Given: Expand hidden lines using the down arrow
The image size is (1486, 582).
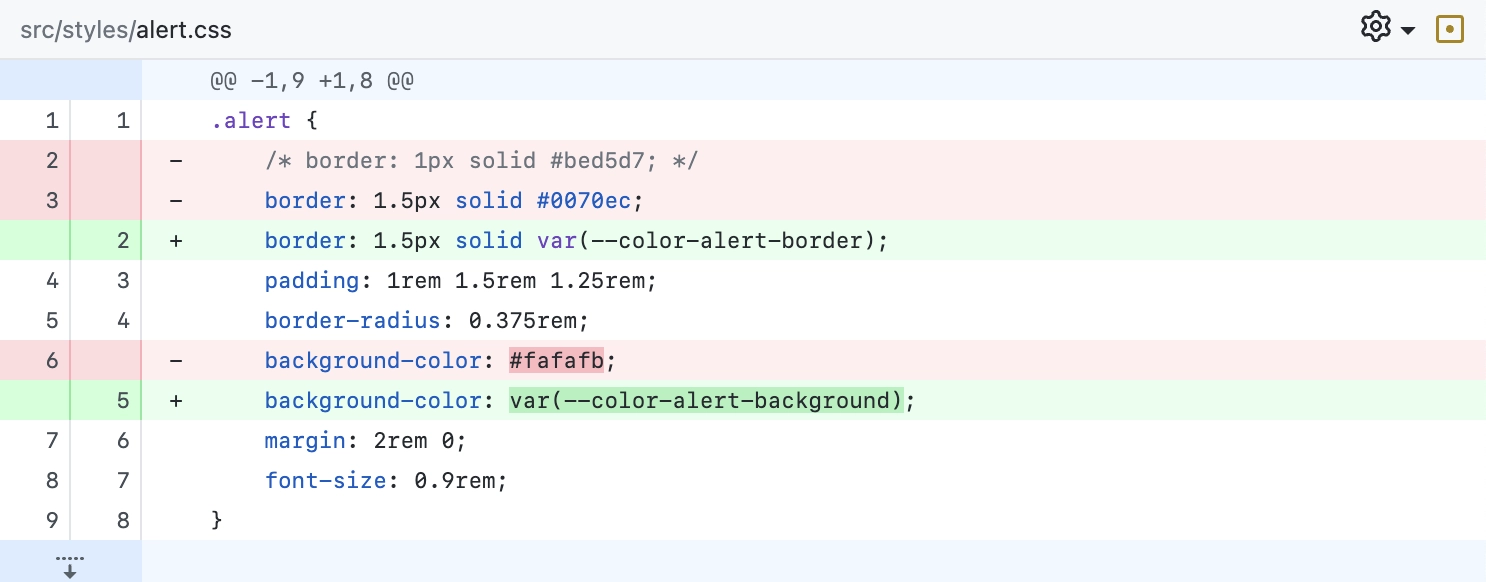Looking at the screenshot, I should click(x=69, y=570).
